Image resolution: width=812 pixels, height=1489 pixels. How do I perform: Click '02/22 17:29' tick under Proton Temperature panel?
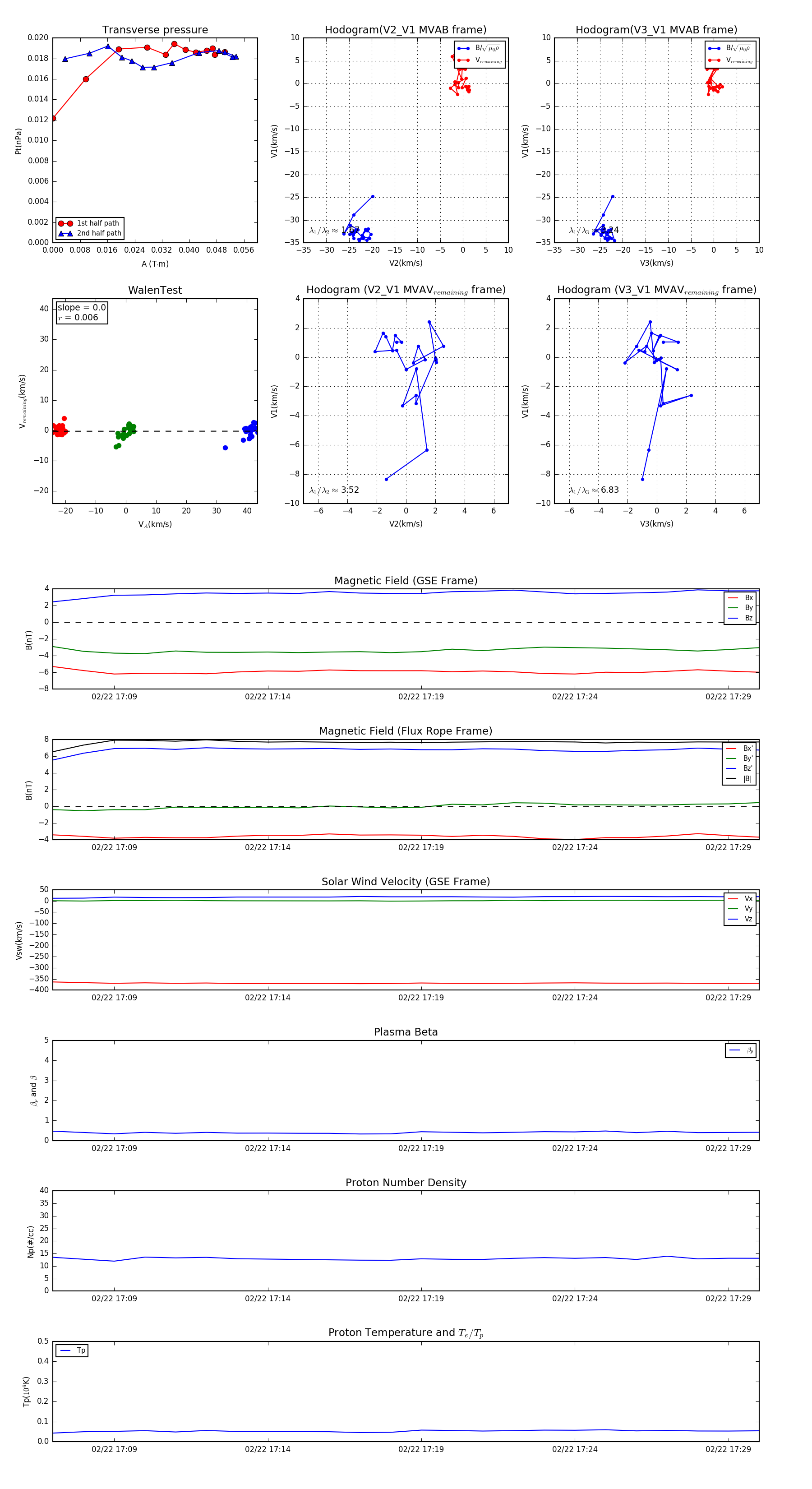coord(728,1449)
